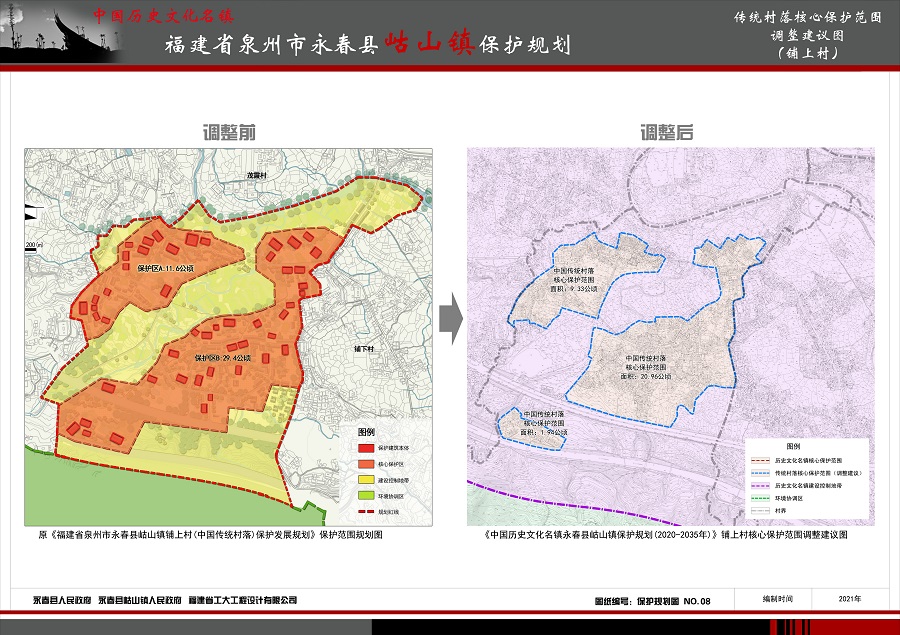The height and width of the screenshot is (635, 900).
Task: Click the 2021年 date cell in footer
Action: pos(849,598)
